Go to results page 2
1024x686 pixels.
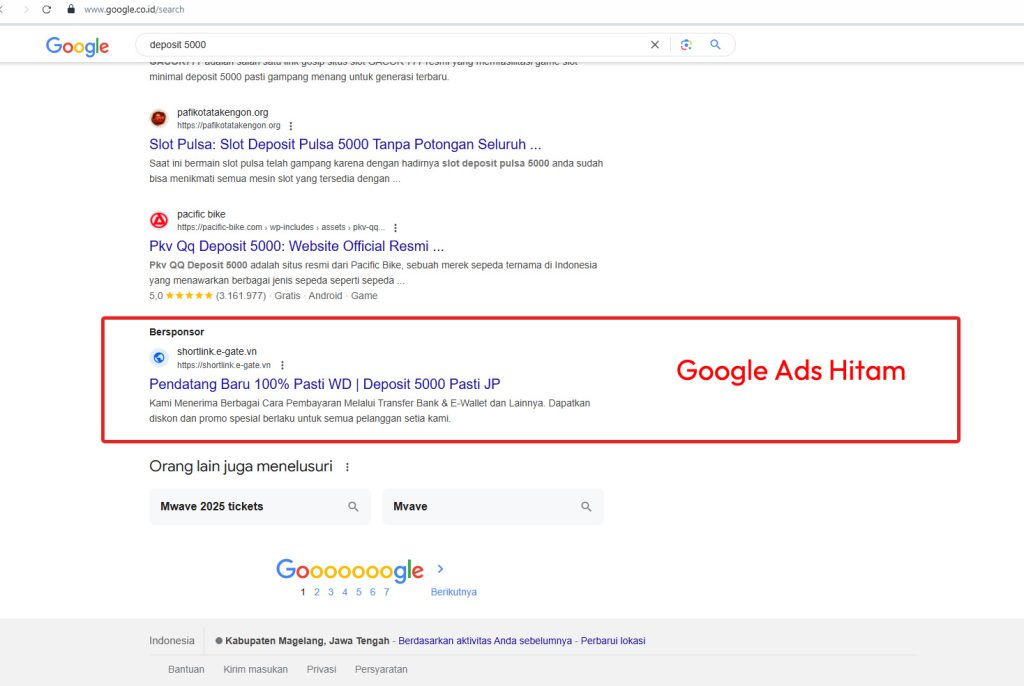pyautogui.click(x=317, y=592)
